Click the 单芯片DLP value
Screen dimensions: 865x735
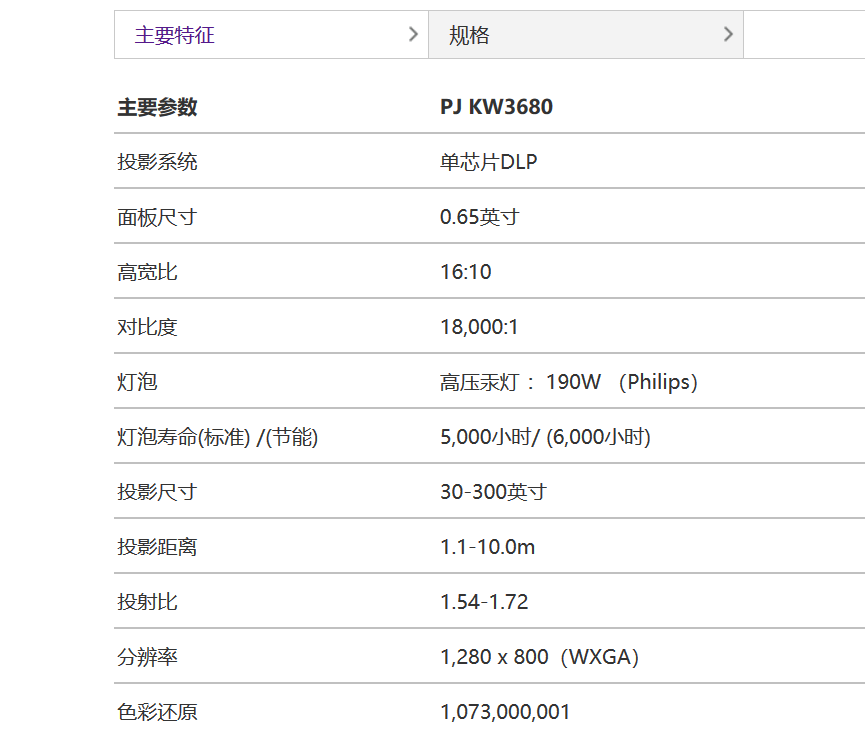(488, 162)
